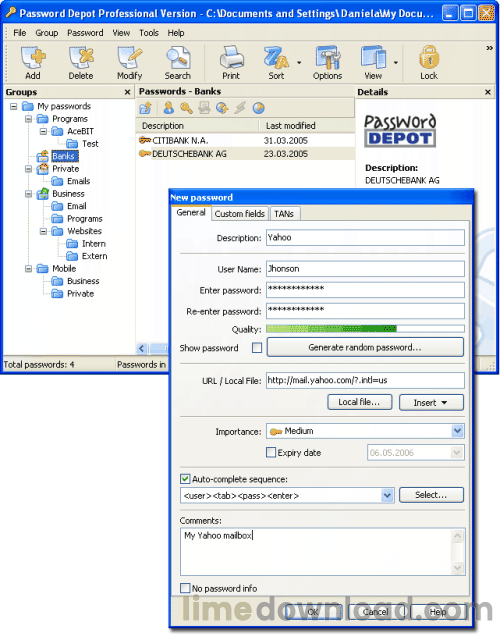This screenshot has width=500, height=640.
Task: Collapse the Websites tree node
Action: click(x=43, y=231)
